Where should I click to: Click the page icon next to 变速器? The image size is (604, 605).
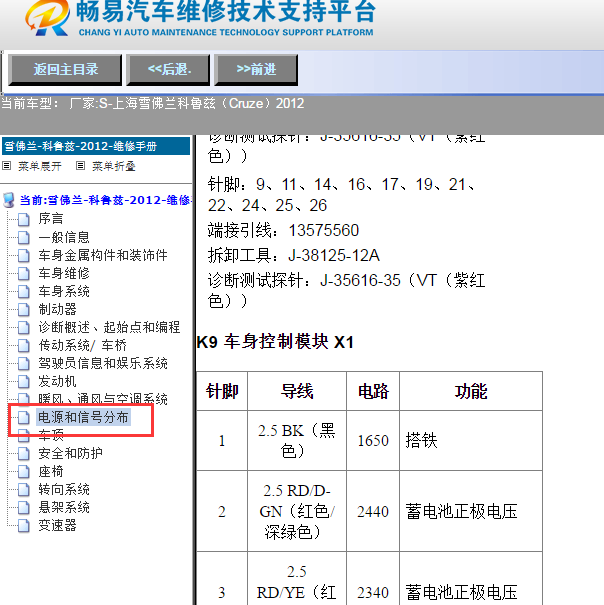pos(24,526)
